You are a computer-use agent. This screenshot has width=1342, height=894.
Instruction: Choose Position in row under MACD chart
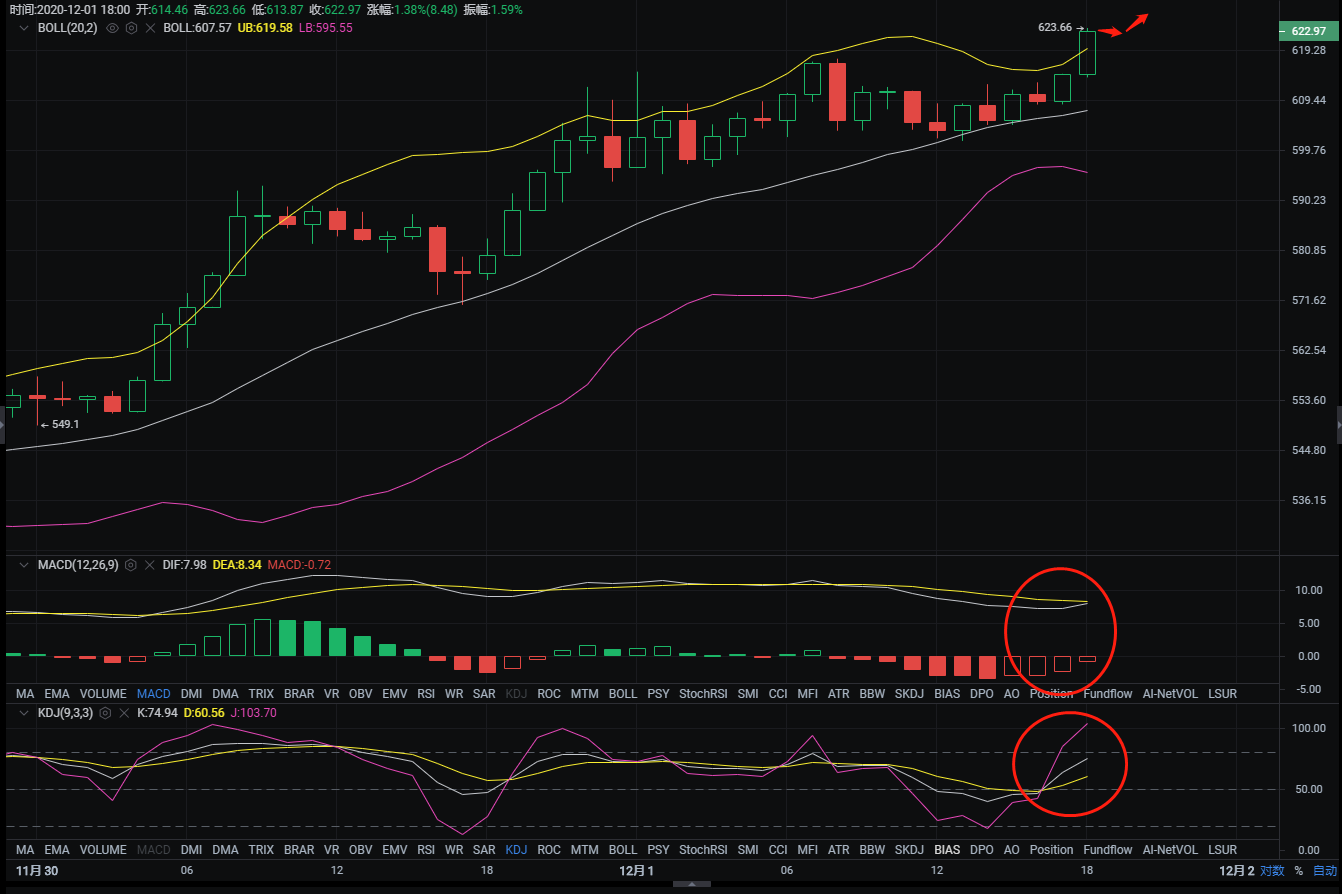click(1051, 693)
